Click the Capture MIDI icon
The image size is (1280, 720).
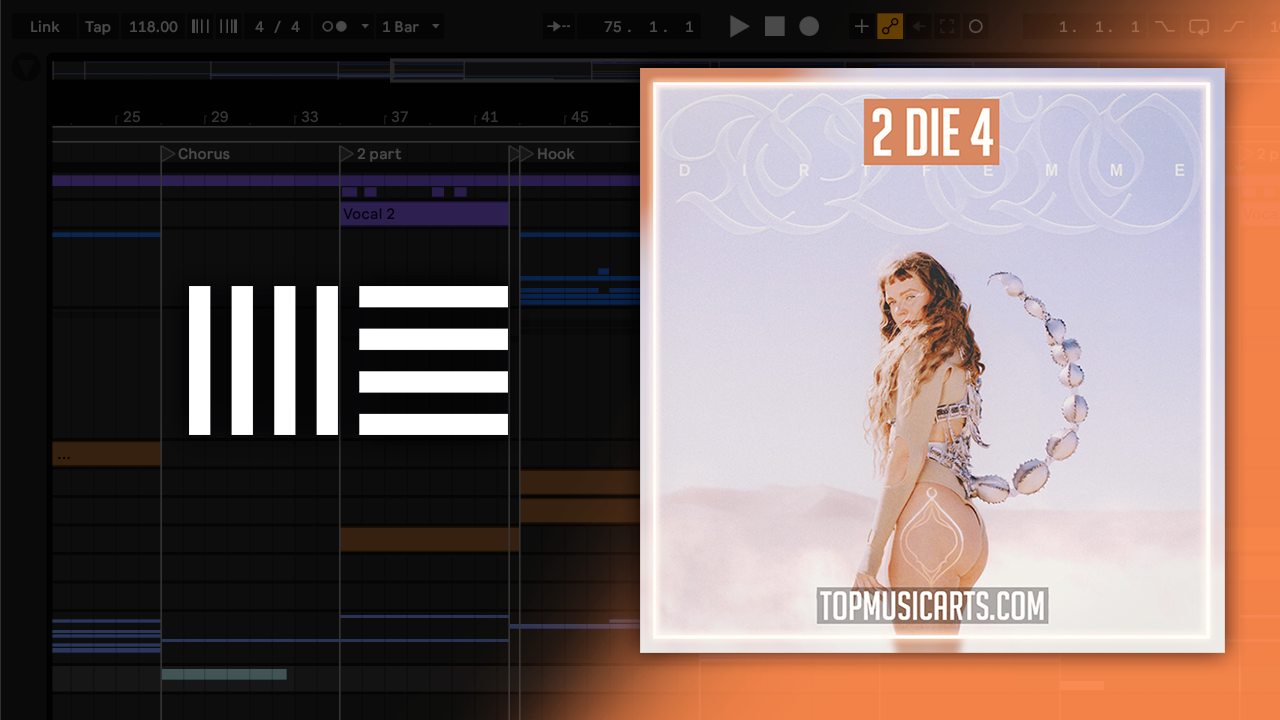(x=947, y=26)
